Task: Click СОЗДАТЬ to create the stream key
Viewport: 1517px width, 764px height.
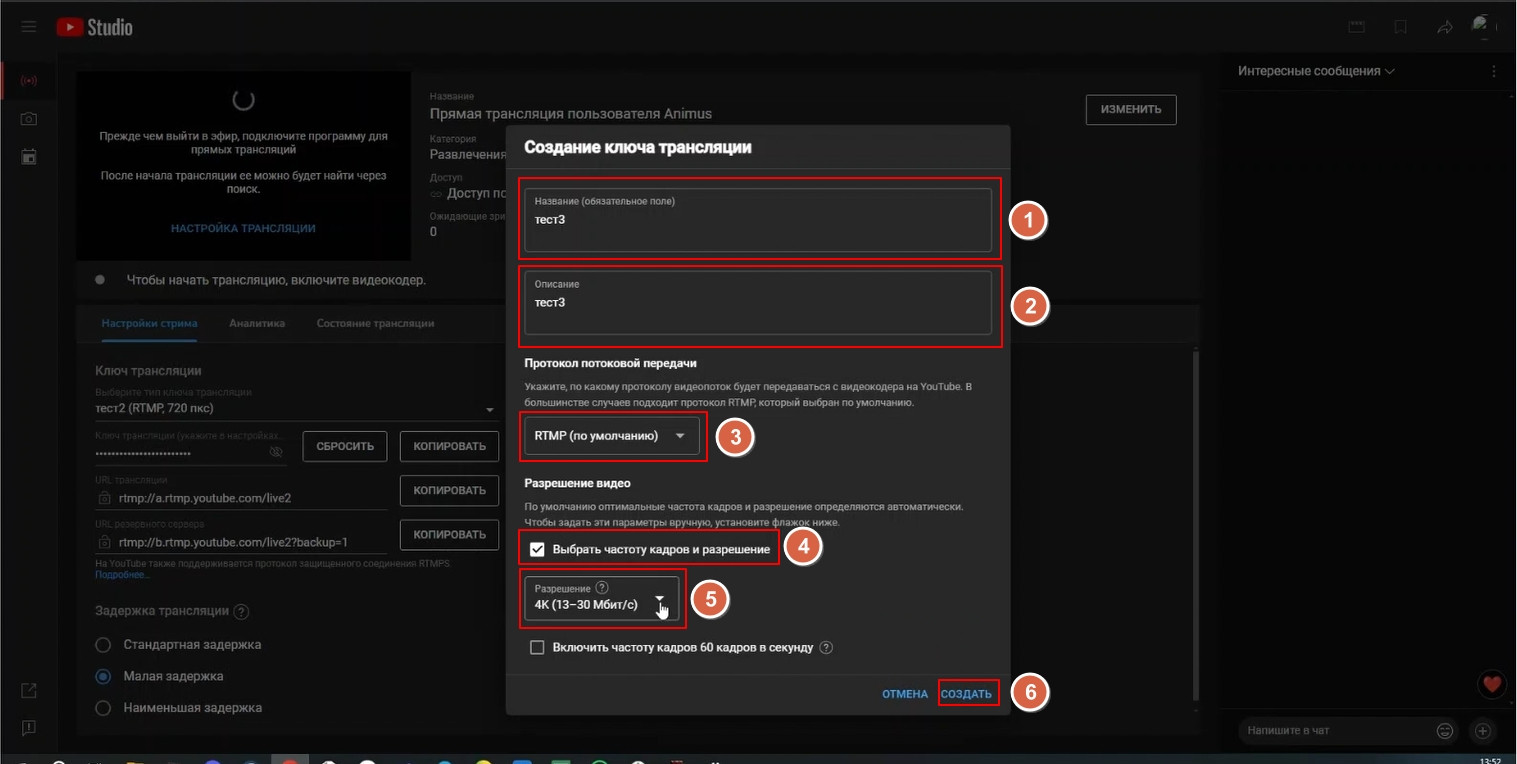Action: point(967,694)
